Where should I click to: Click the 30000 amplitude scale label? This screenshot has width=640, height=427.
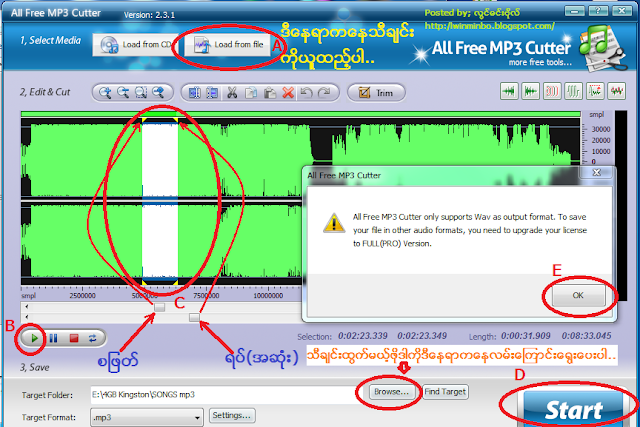tap(601, 129)
